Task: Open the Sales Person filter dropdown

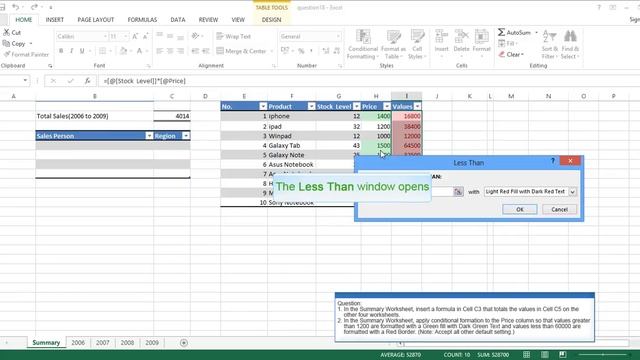Action: [x=149, y=136]
